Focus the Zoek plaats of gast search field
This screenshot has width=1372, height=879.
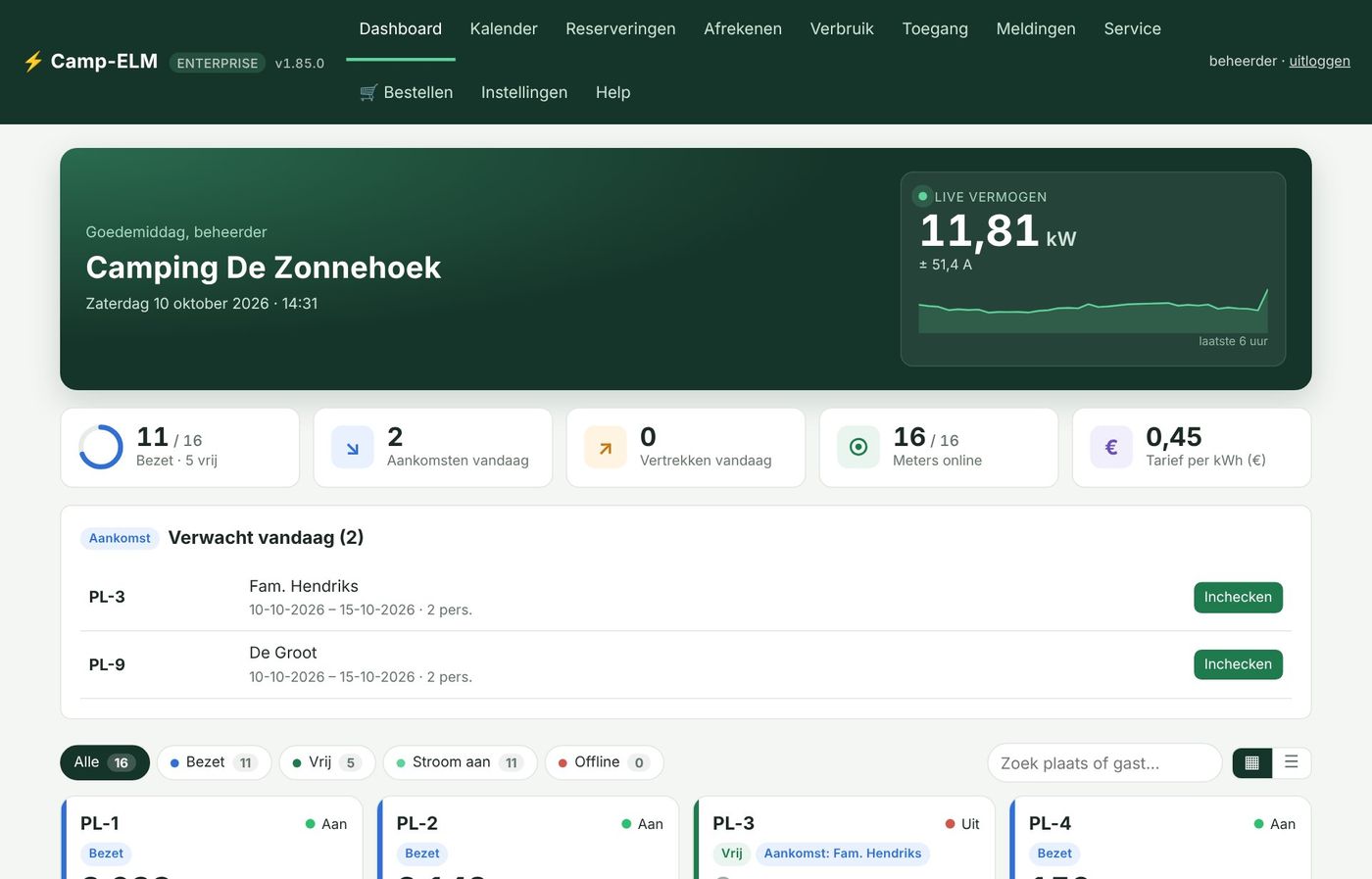click(1104, 762)
